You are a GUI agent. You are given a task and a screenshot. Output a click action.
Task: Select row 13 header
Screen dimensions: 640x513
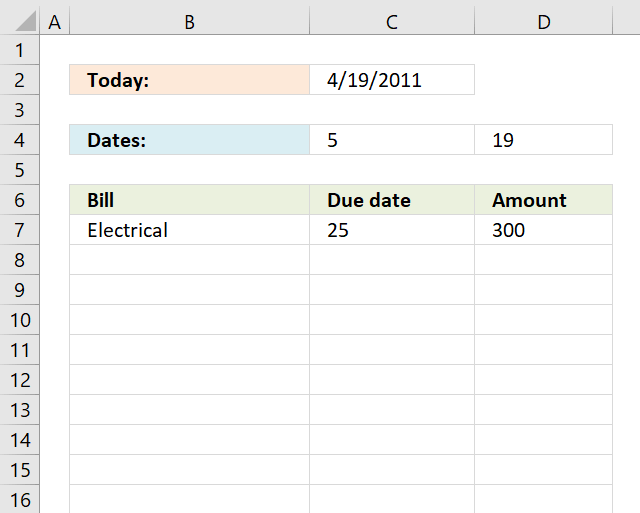pos(19,410)
